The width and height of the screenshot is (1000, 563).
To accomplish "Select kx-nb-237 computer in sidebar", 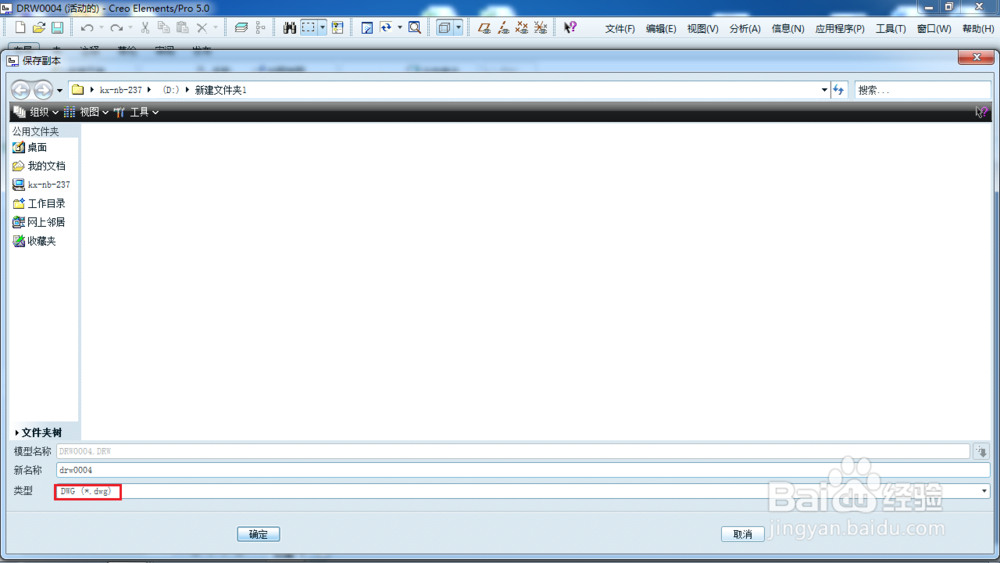I will pyautogui.click(x=41, y=184).
